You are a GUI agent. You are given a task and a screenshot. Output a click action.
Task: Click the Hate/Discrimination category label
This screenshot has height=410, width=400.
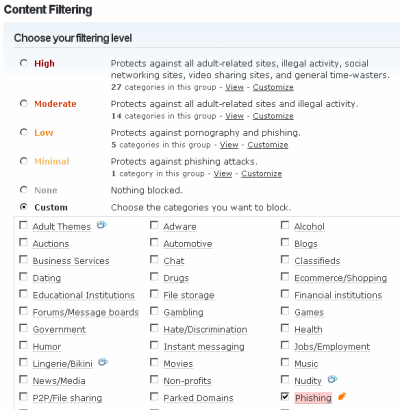coord(205,329)
